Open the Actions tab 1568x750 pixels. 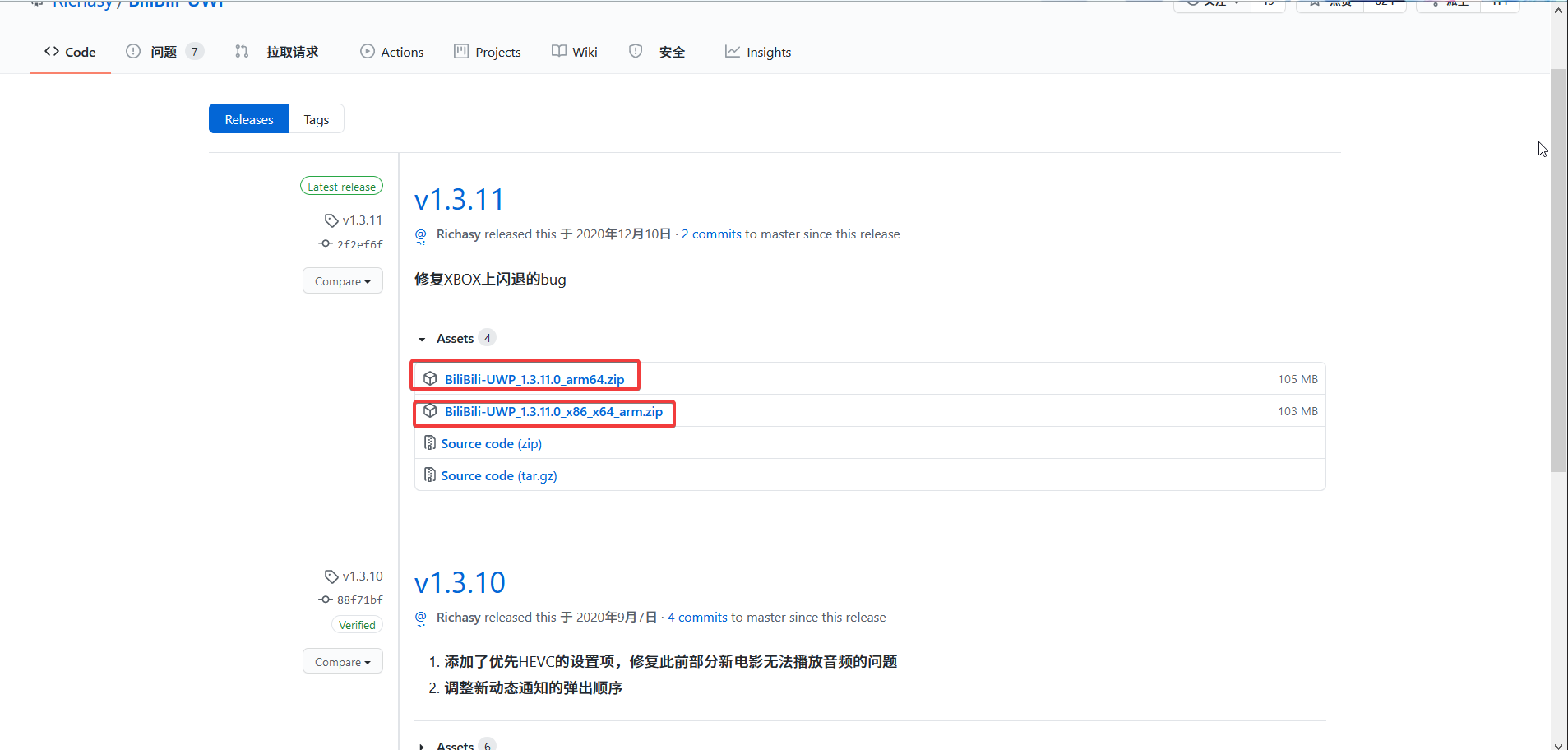[x=392, y=52]
